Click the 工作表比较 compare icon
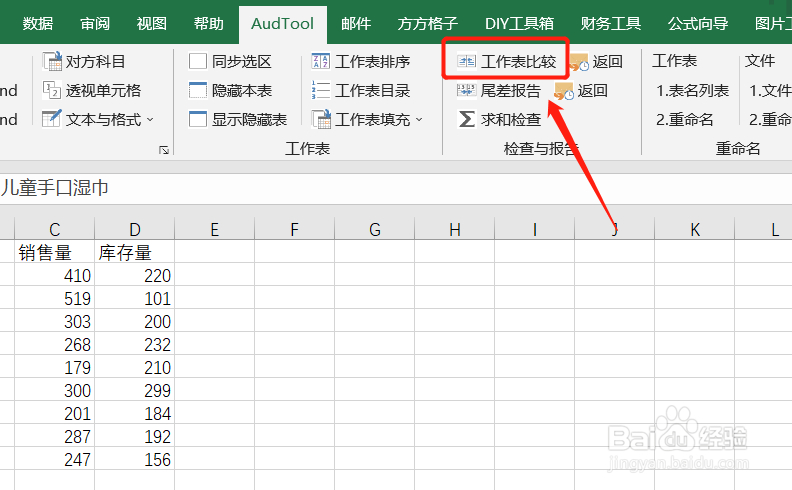 466,62
